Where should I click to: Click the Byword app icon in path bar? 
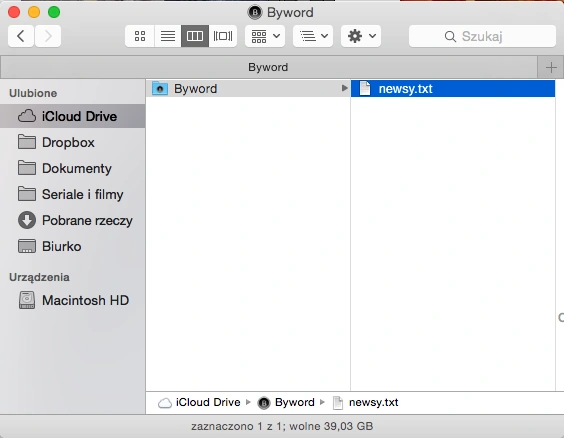point(264,403)
